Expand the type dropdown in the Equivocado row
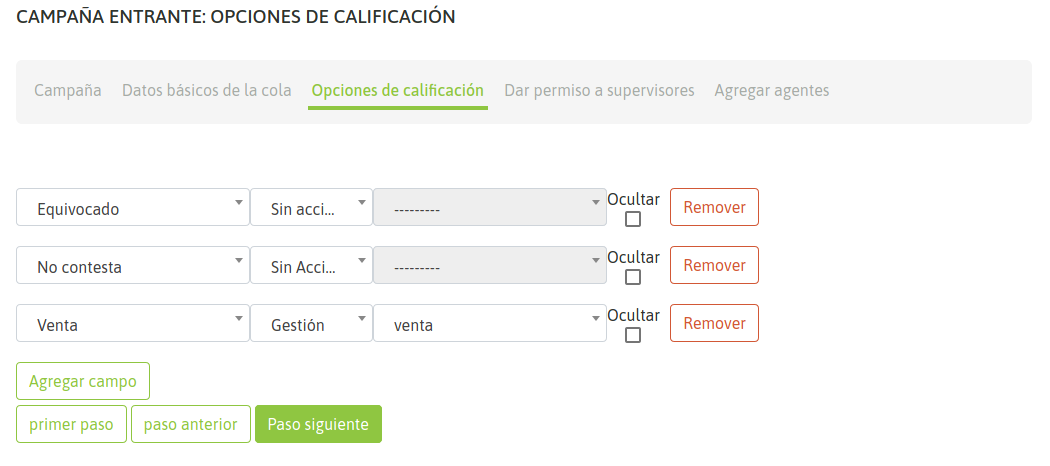This screenshot has height=466, width=1050. 311,208
